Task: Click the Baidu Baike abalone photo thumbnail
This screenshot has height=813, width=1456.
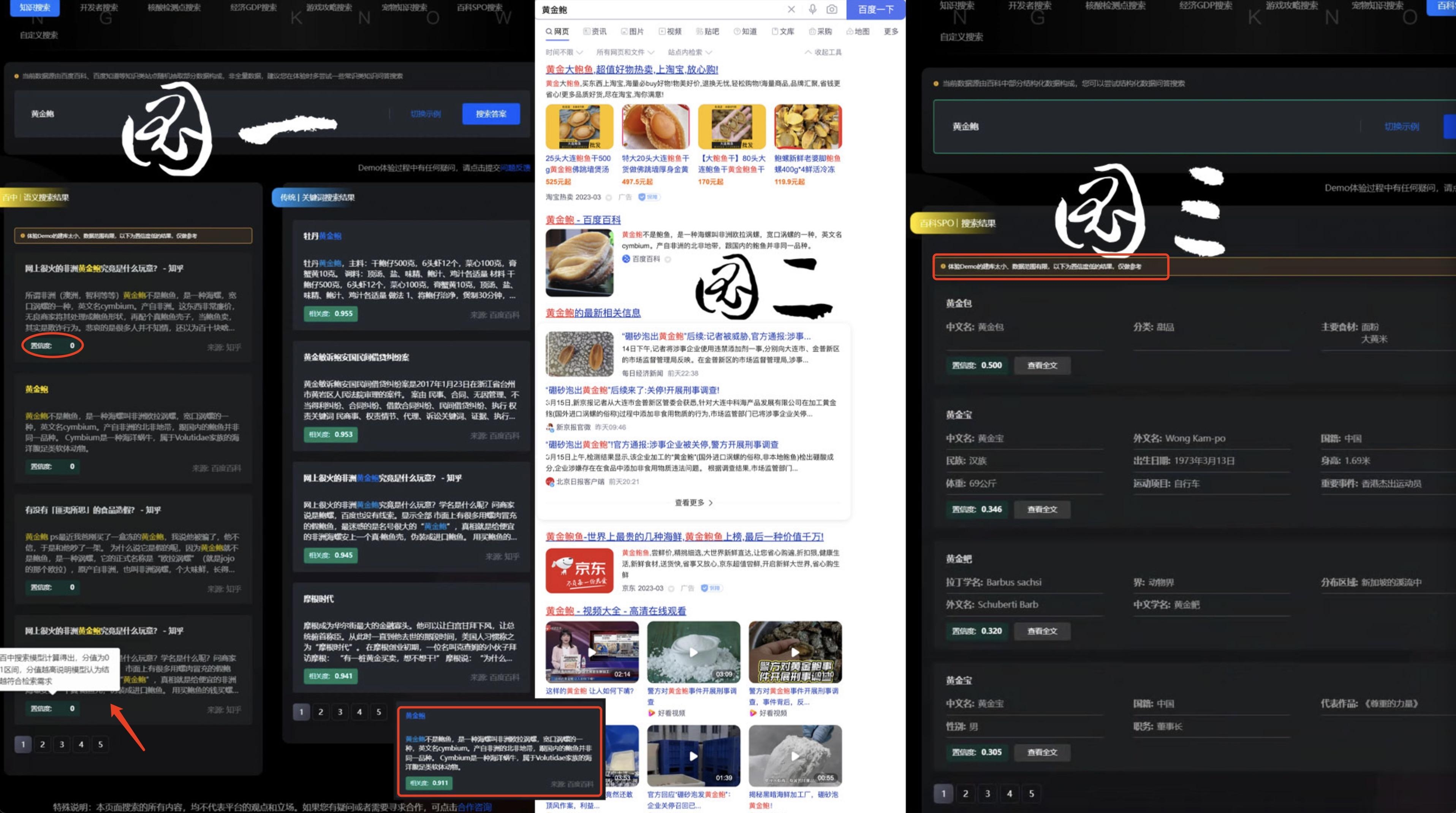Action: pos(579,263)
